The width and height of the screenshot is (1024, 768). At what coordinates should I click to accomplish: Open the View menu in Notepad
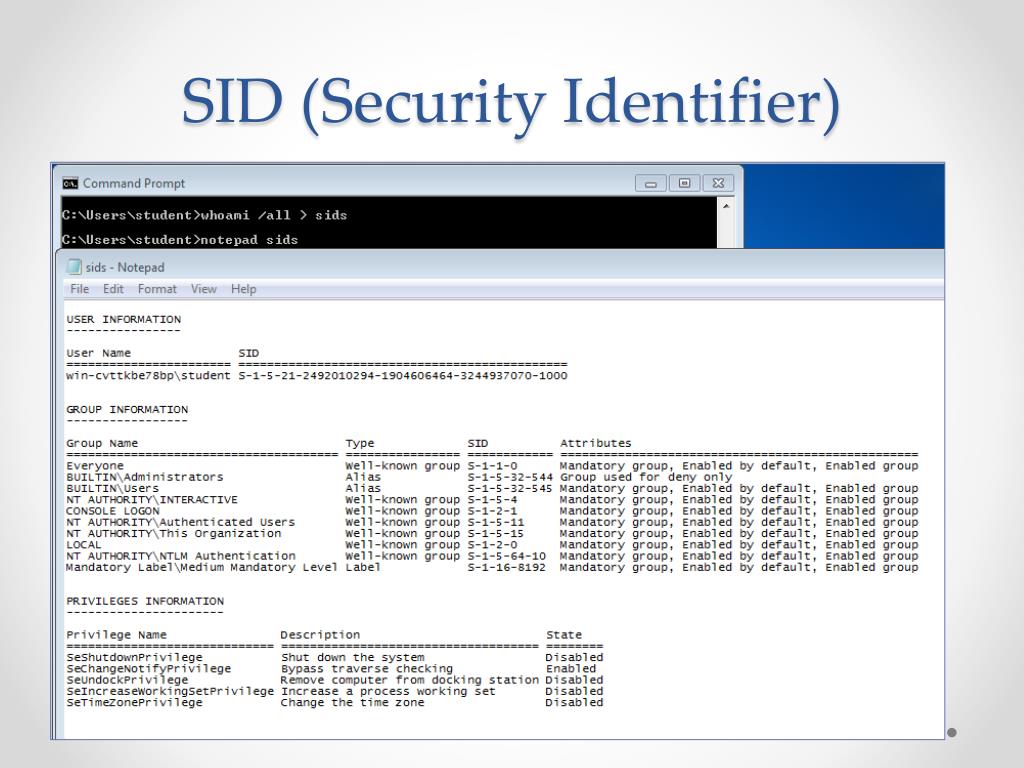pos(204,289)
